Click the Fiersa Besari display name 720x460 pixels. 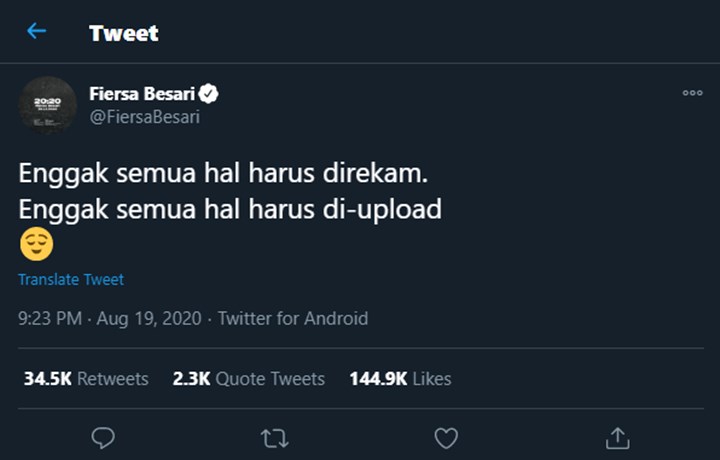tap(142, 95)
